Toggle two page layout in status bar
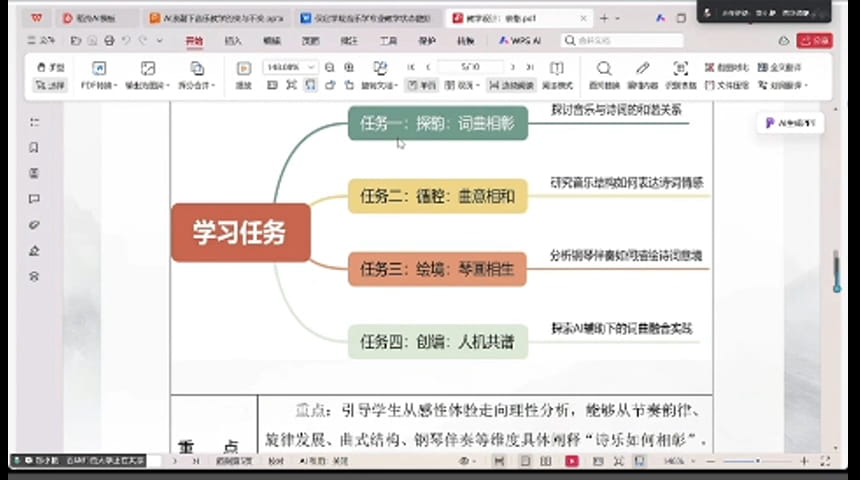 click(546, 461)
